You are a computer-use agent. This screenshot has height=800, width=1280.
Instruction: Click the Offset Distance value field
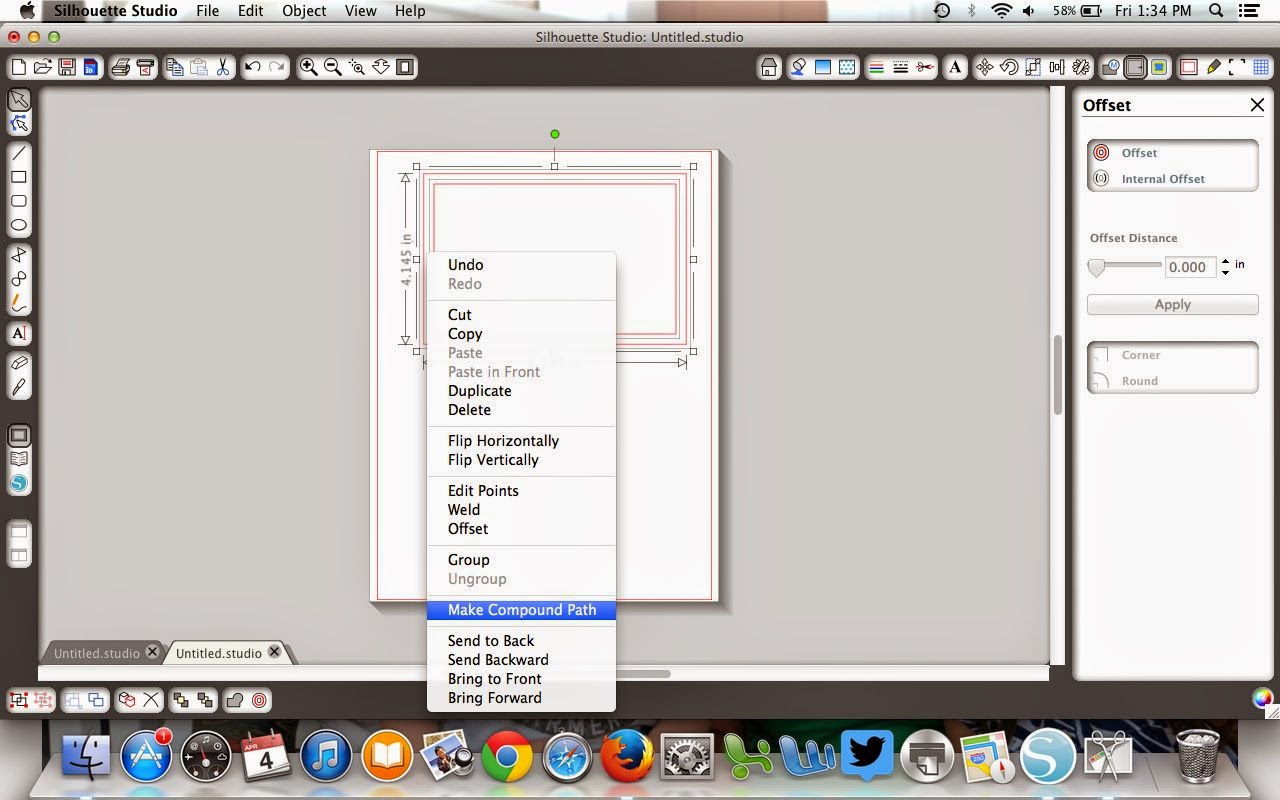click(1189, 267)
